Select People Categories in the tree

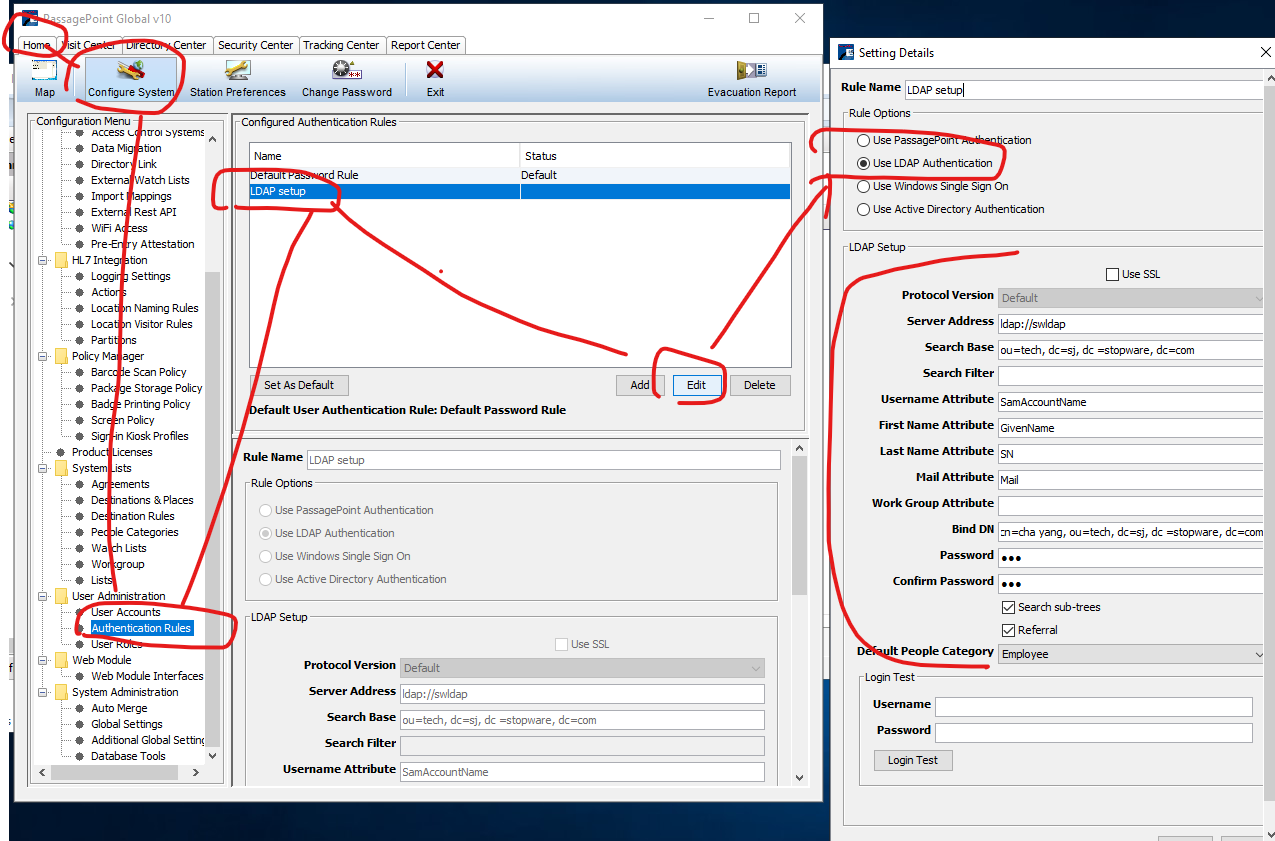135,532
